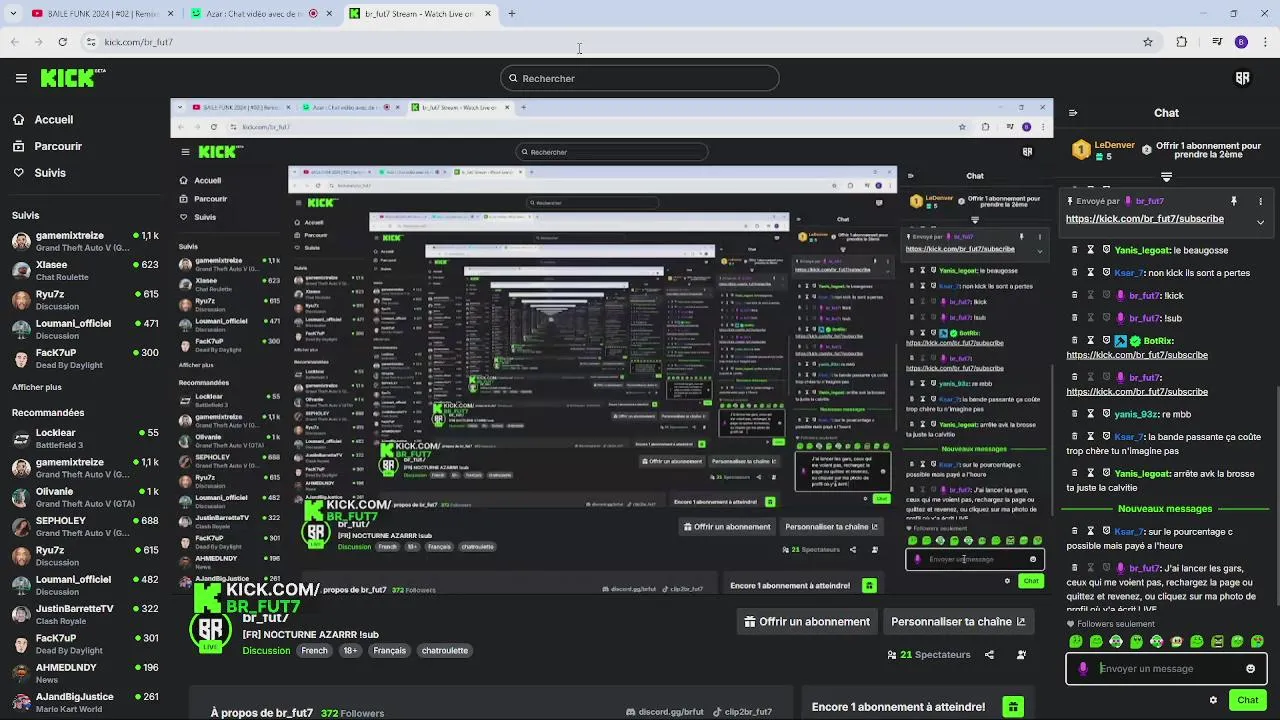Open recommended channel SEPHOLEY

click(x=85, y=526)
